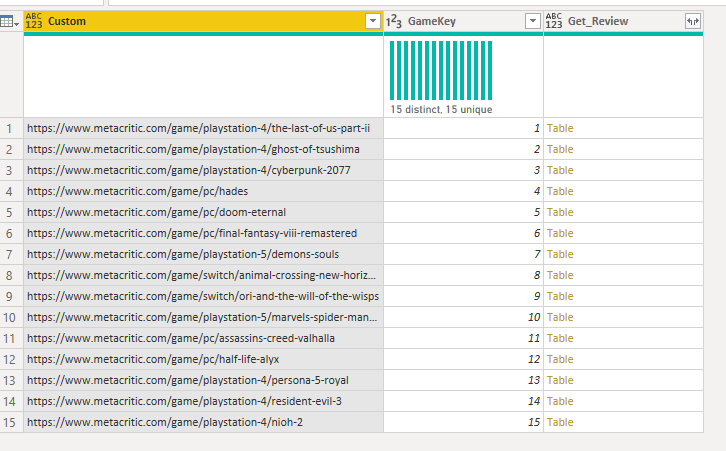Select the assassins-creed-valhalla URL cell
Image resolution: width=726 pixels, height=451 pixels.
(x=204, y=338)
